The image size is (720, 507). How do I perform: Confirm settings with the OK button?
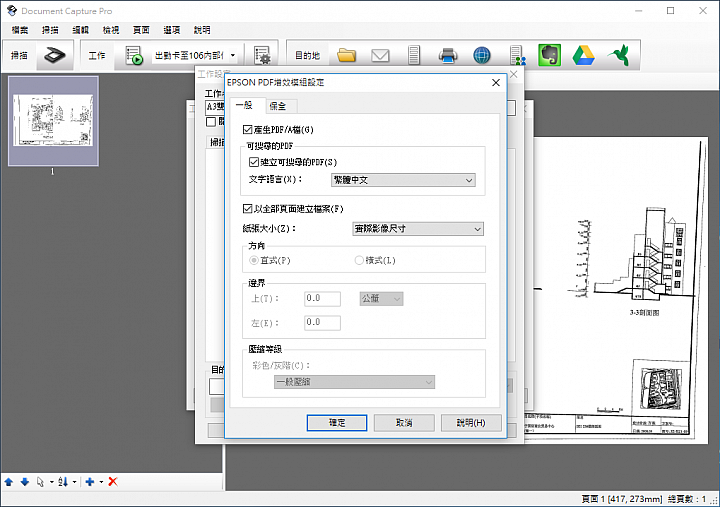coord(337,423)
